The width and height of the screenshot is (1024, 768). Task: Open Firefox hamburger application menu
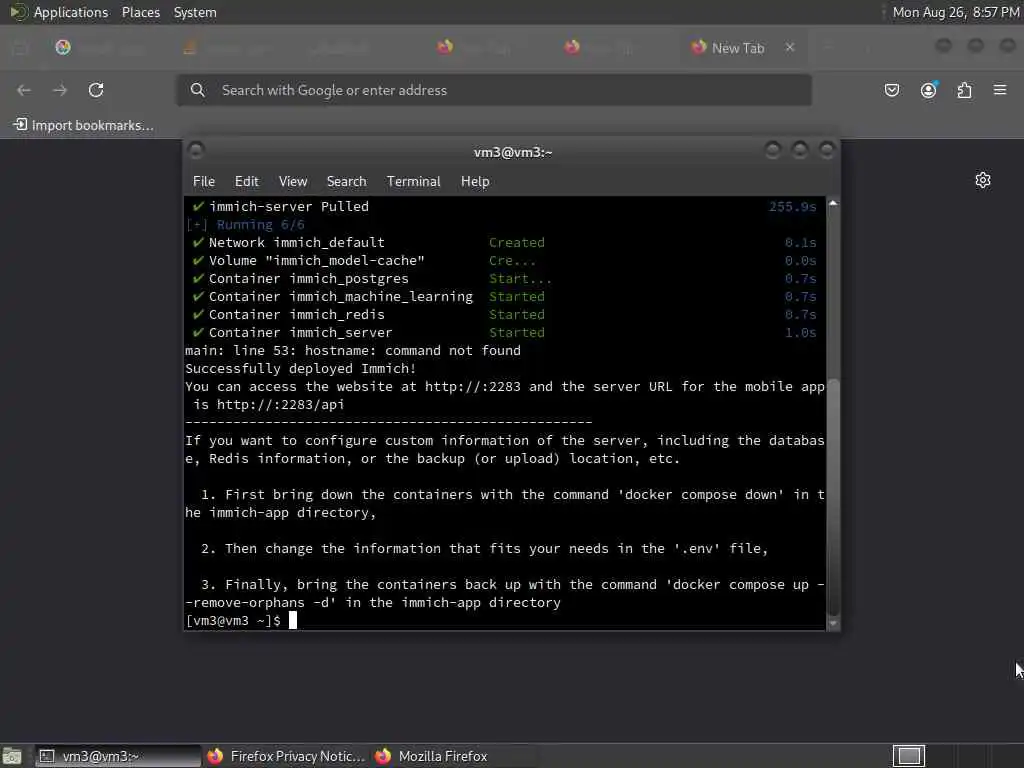pos(1000,89)
